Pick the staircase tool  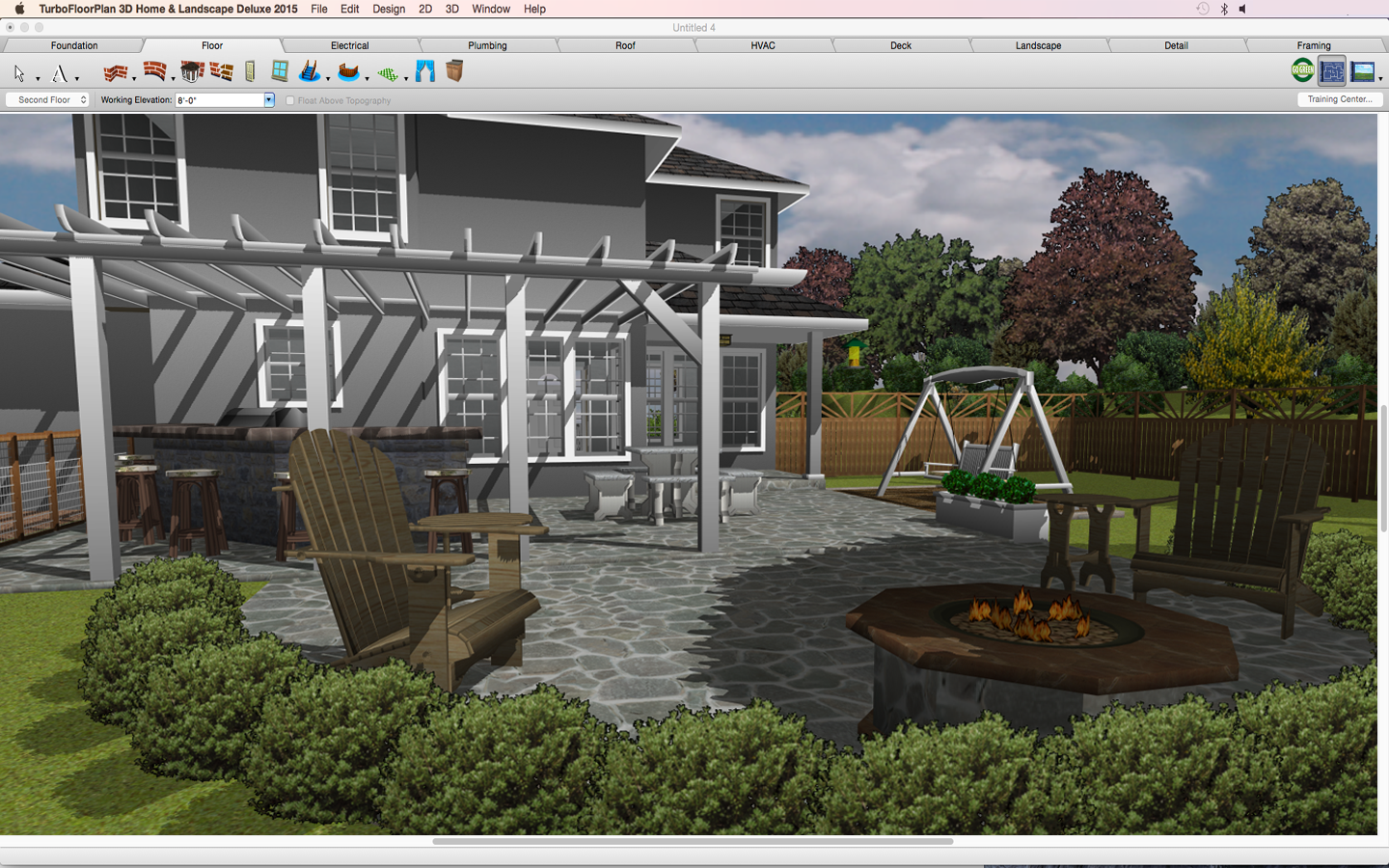tap(309, 70)
